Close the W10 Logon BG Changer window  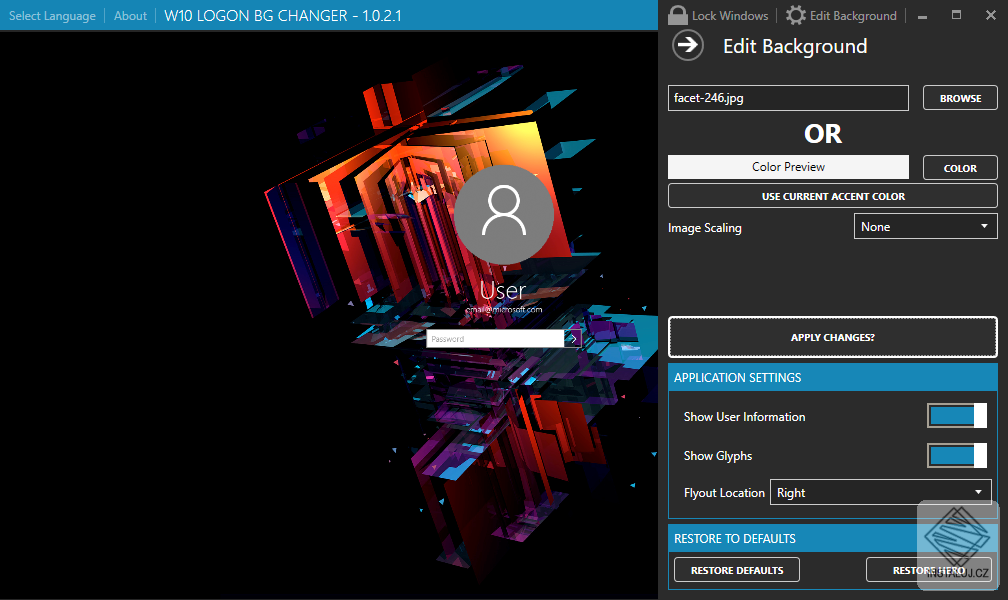(x=991, y=15)
